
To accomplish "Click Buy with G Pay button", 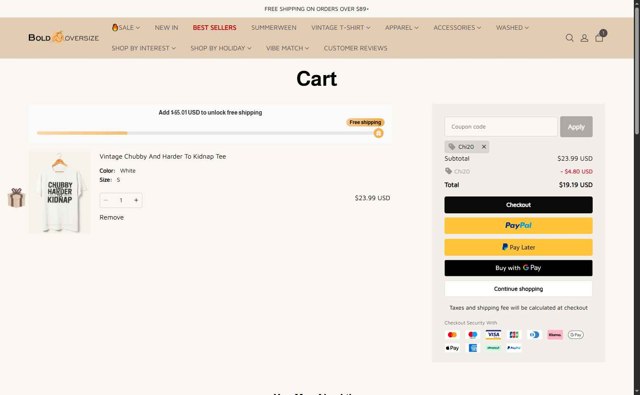I will point(518,268).
